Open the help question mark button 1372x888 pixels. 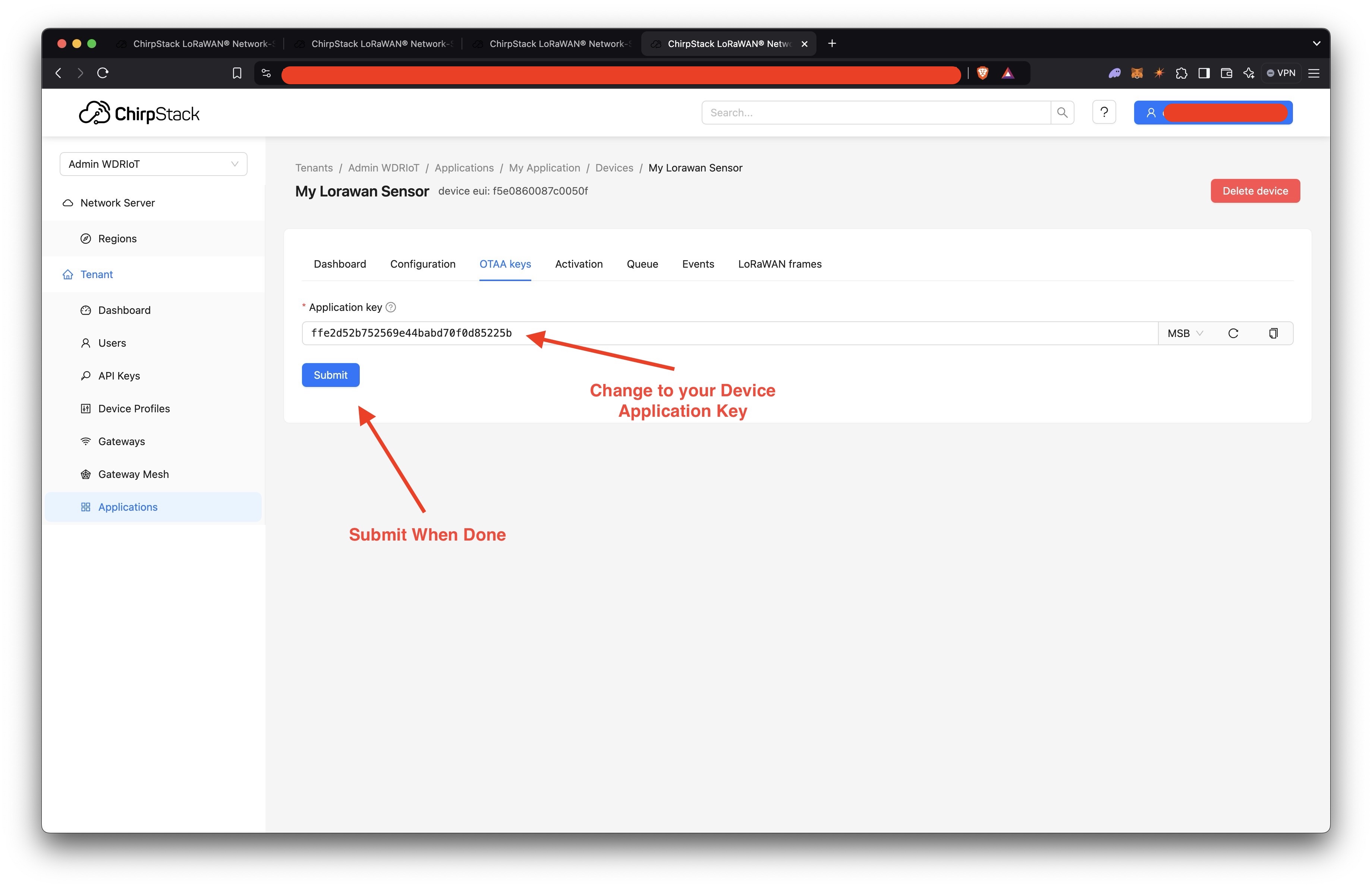1104,112
